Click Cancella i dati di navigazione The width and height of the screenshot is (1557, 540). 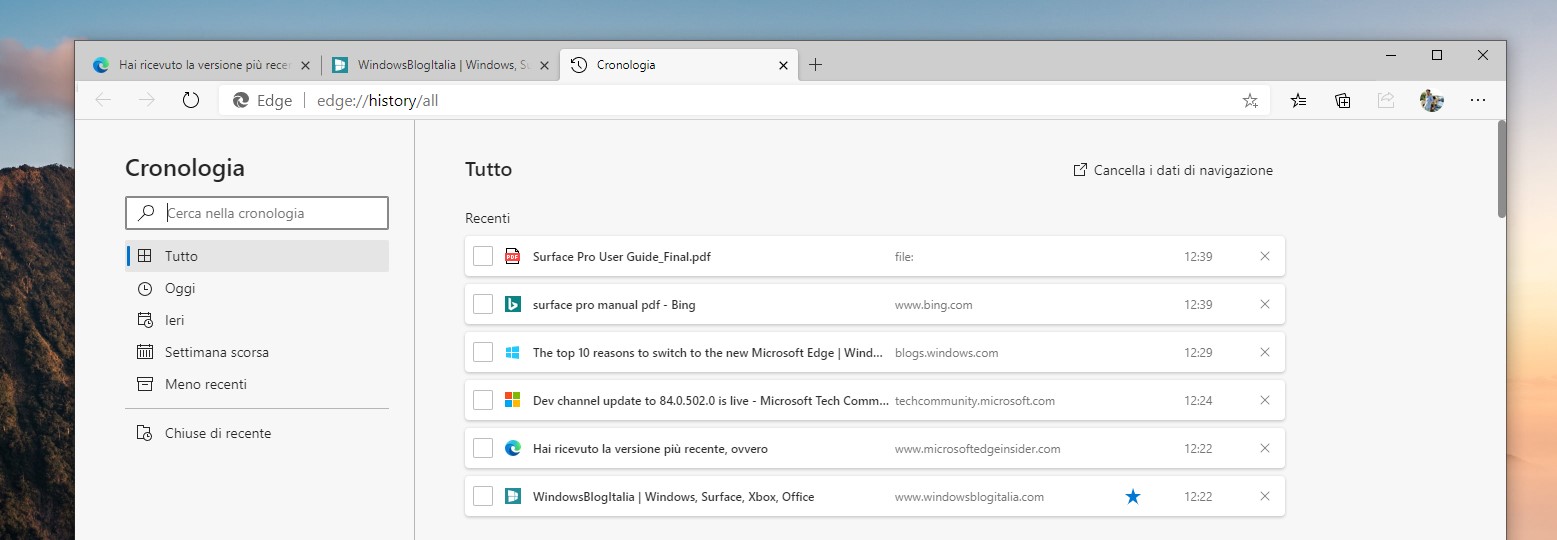[1173, 170]
